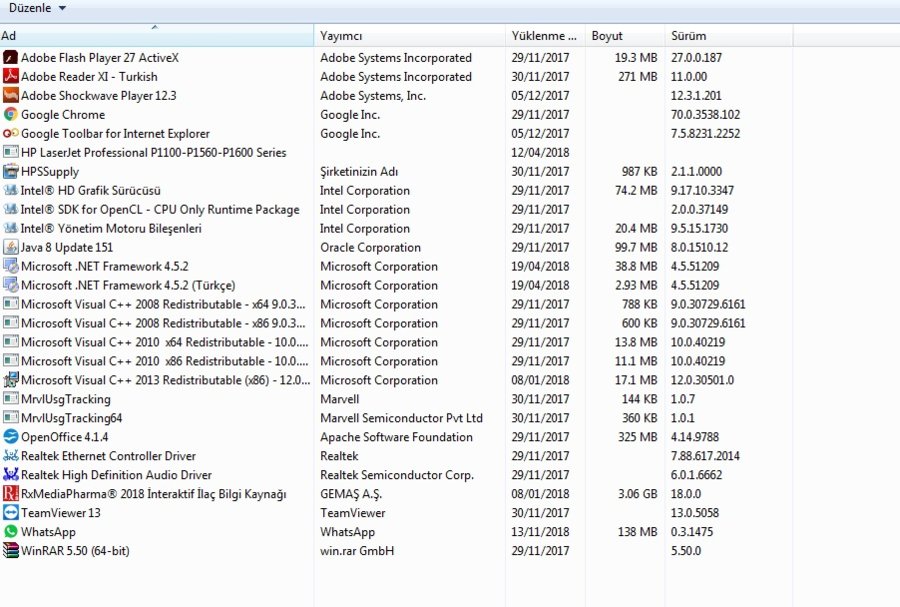This screenshot has width=900, height=607.
Task: Click the Adobe Reader XI icon
Action: point(10,76)
